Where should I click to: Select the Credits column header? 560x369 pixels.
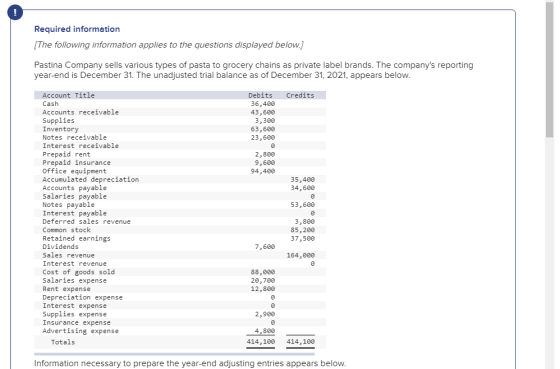[x=300, y=95]
